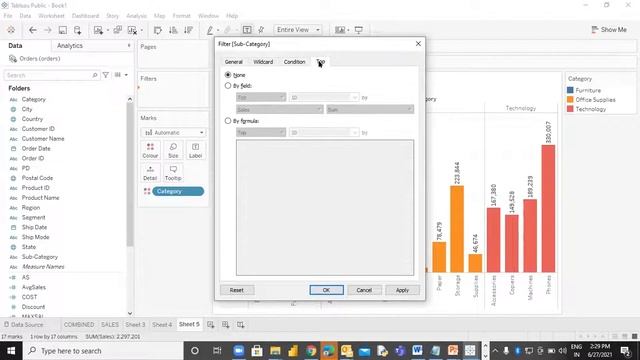This screenshot has width=640, height=360.
Task: Open the Entire View fit dropdown
Action: 298,30
